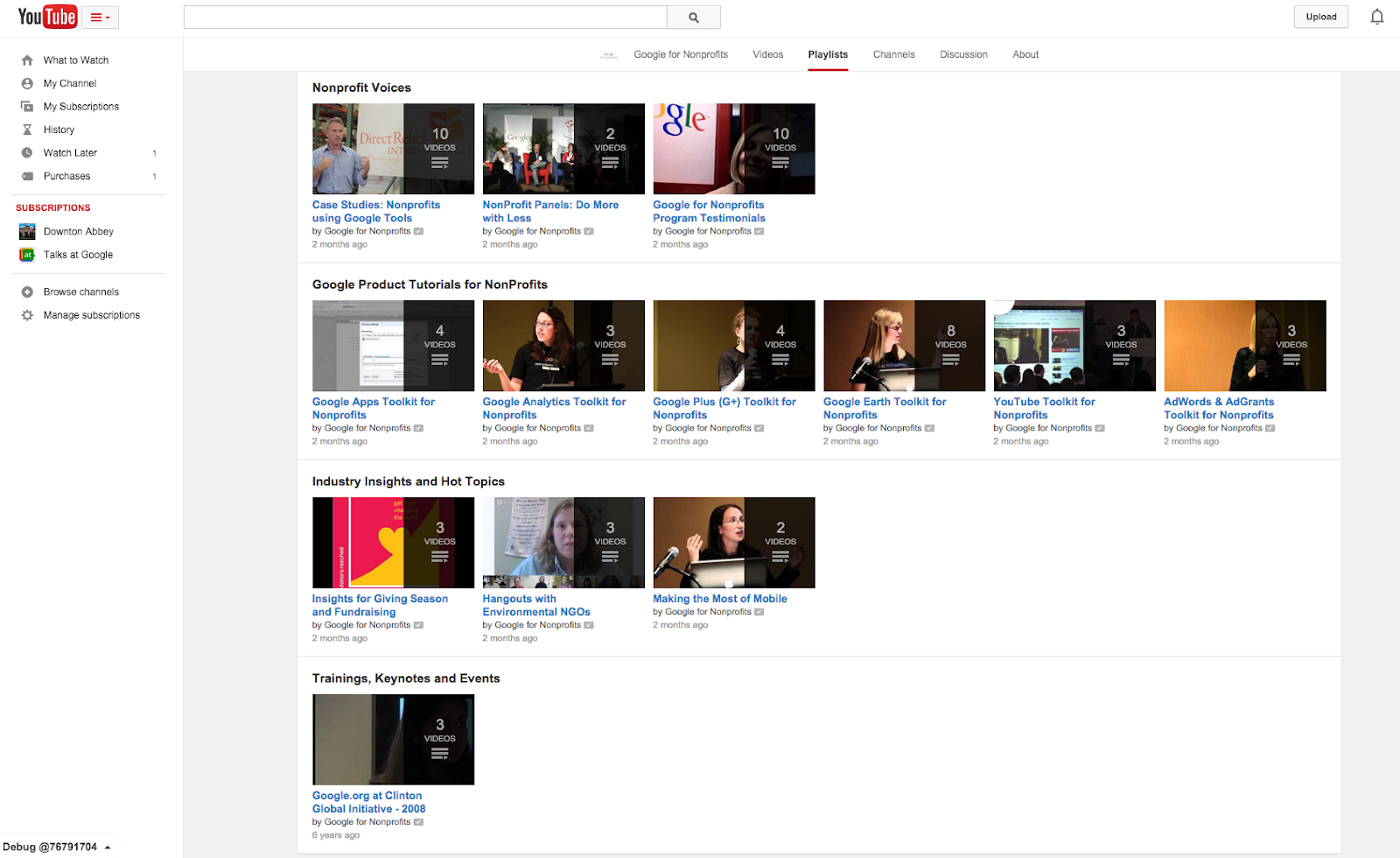Open the NonProfit Panels playlist thumbnail
Image resolution: width=1400 pixels, height=858 pixels.
pos(563,149)
